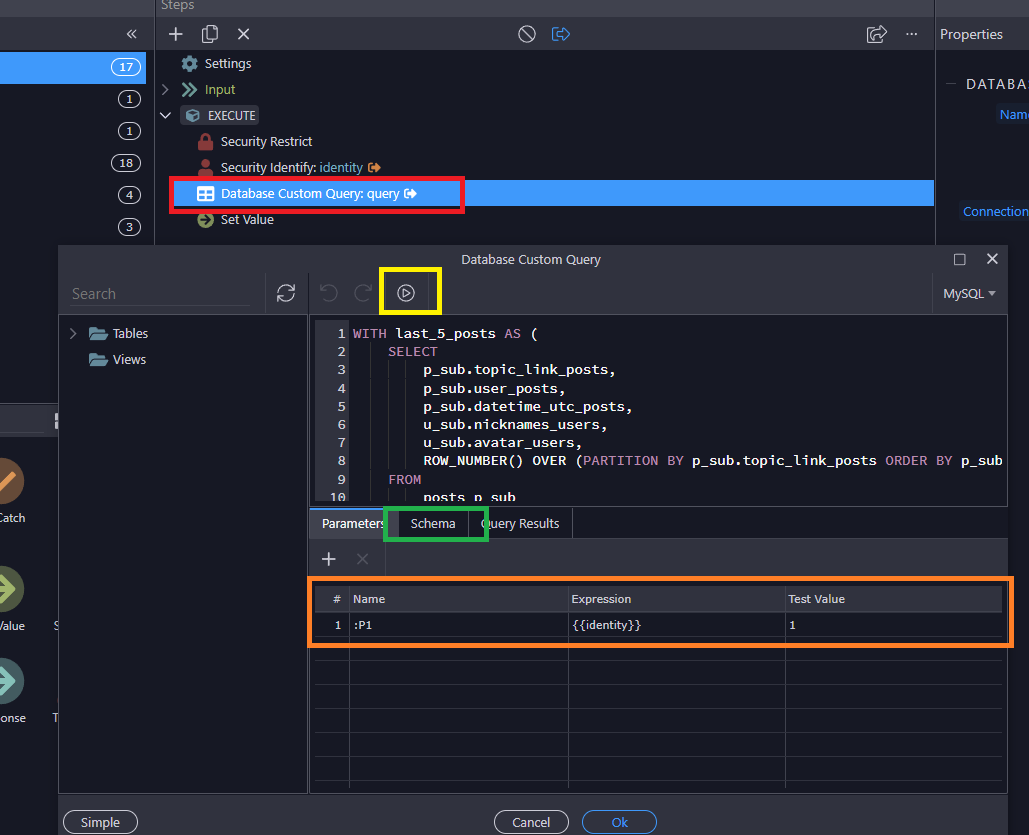Click the SELECT keyword on line 2

(x=412, y=352)
